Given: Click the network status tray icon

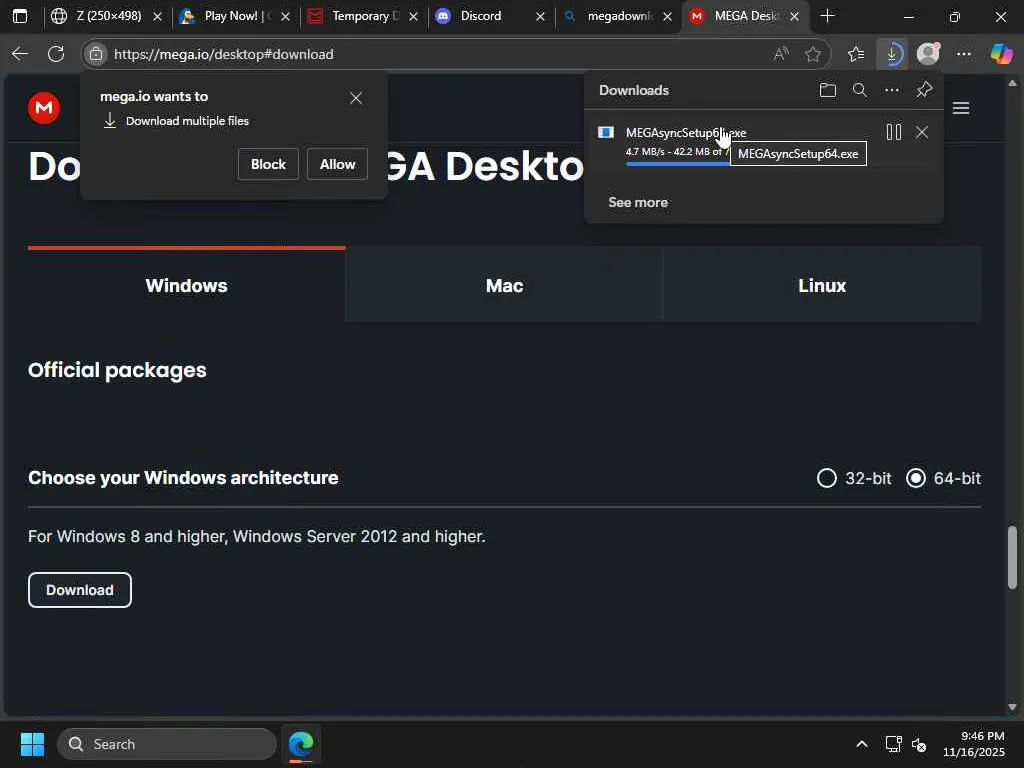Looking at the screenshot, I should coord(893,744).
